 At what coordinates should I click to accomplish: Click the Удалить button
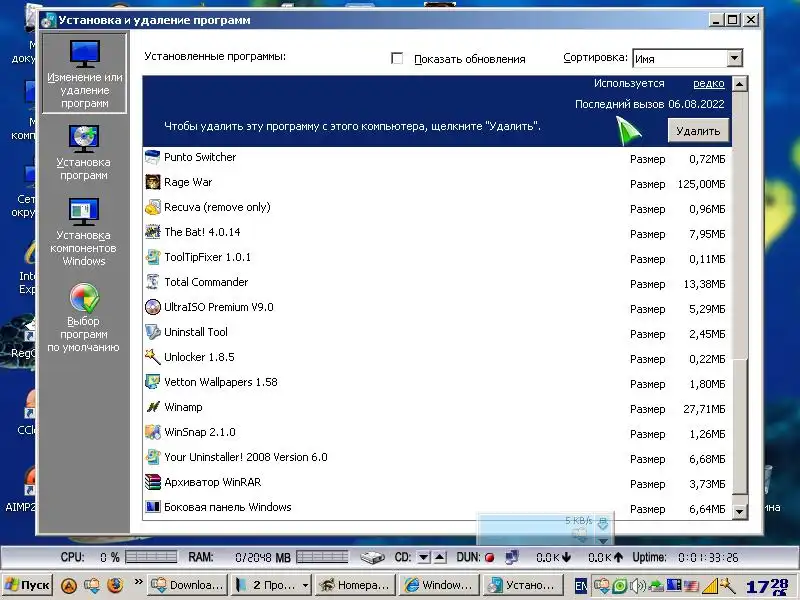tap(698, 131)
